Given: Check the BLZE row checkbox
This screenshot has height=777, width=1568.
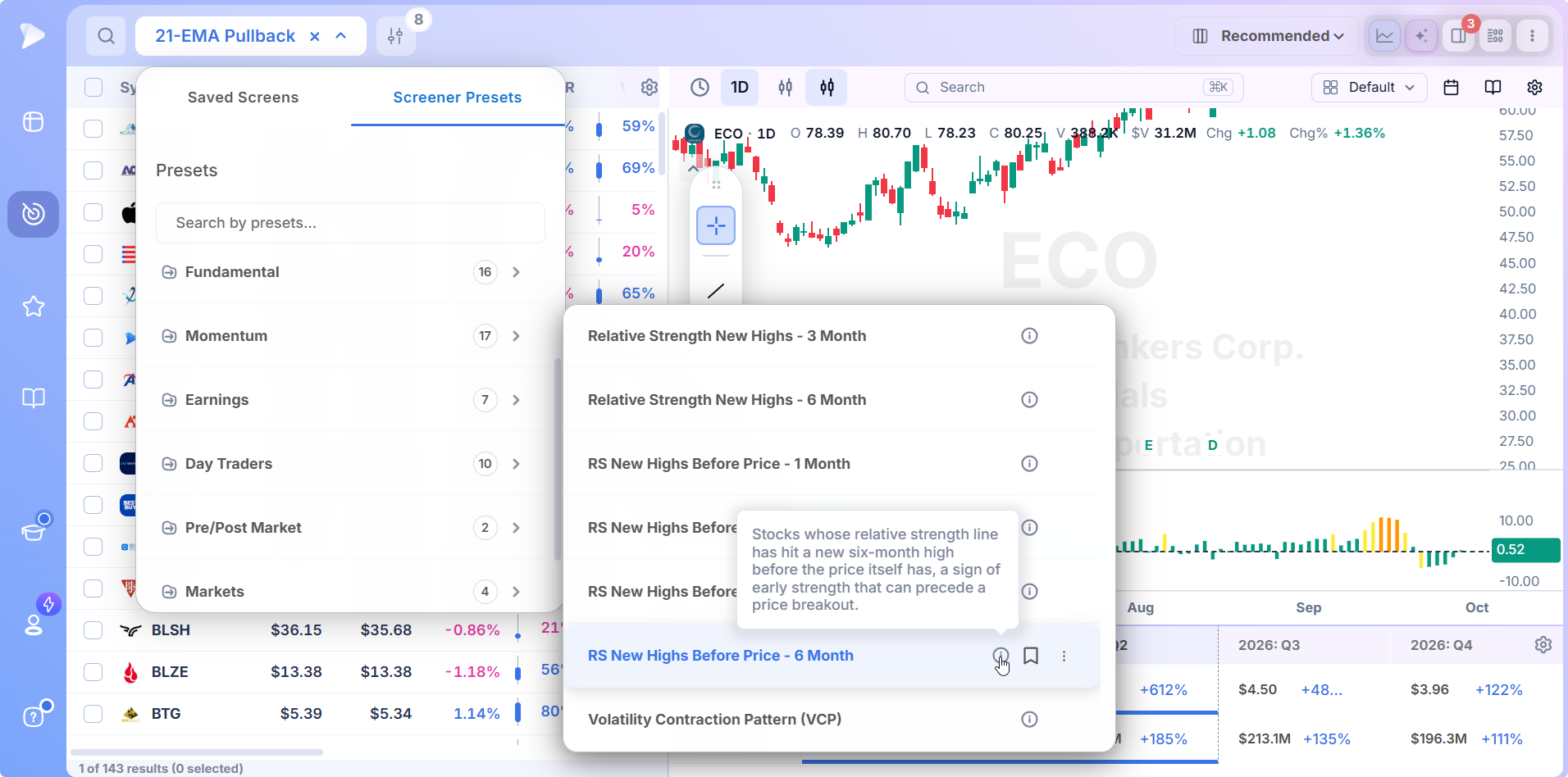Looking at the screenshot, I should pos(93,672).
